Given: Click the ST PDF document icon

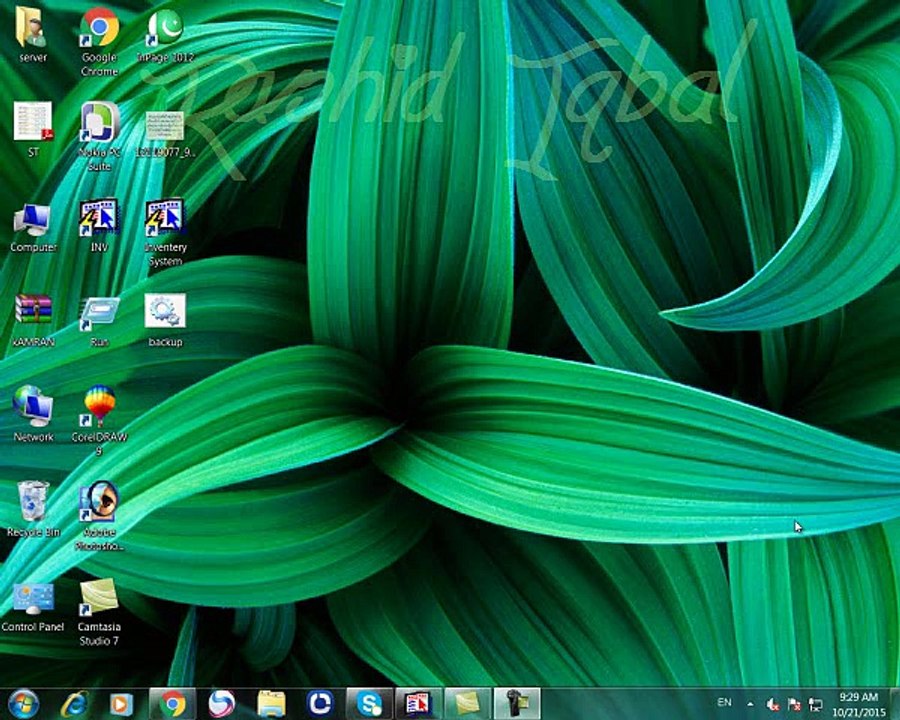Looking at the screenshot, I should pyautogui.click(x=33, y=124).
